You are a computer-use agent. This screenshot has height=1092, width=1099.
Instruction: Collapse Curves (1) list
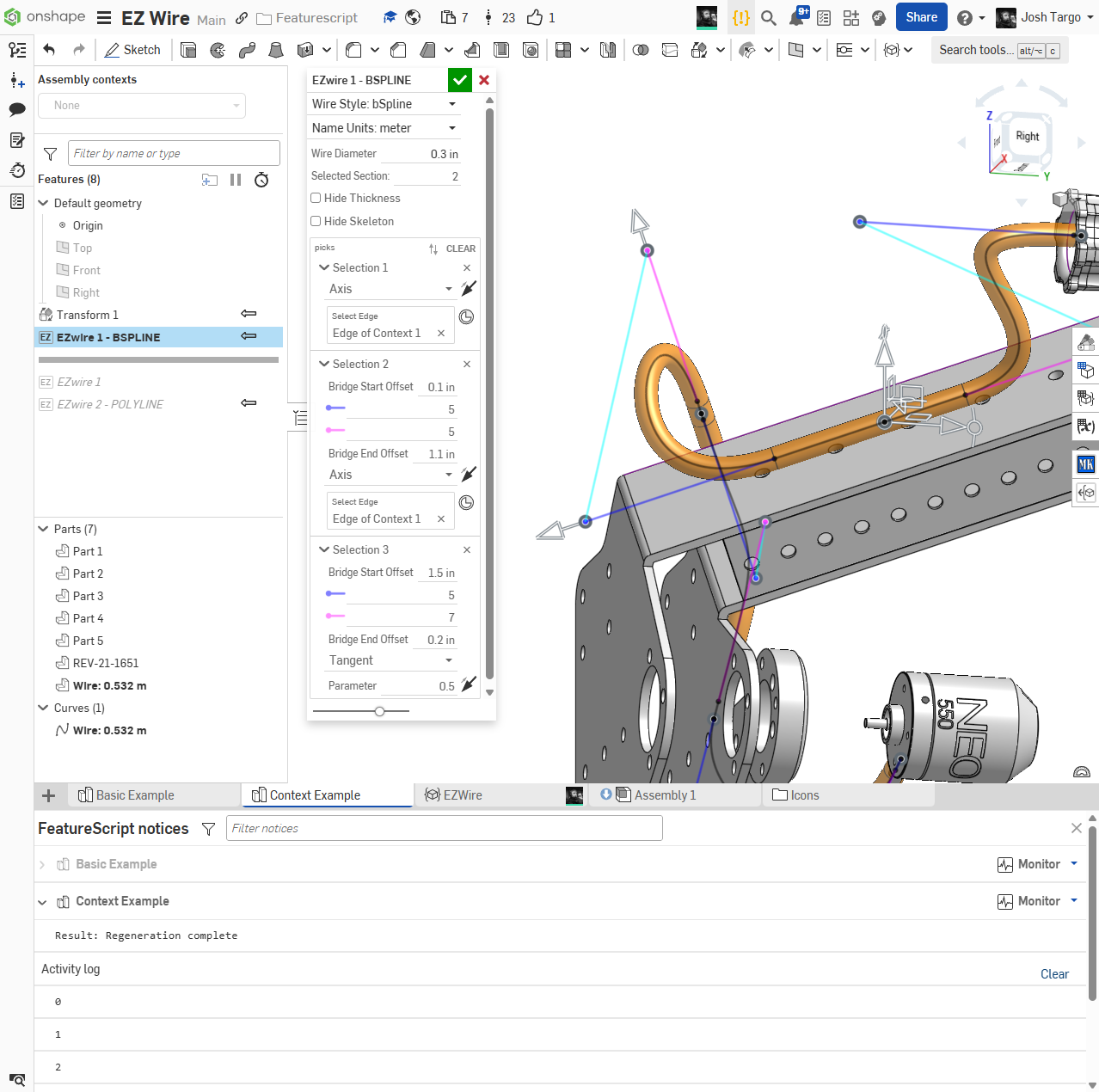tap(43, 708)
